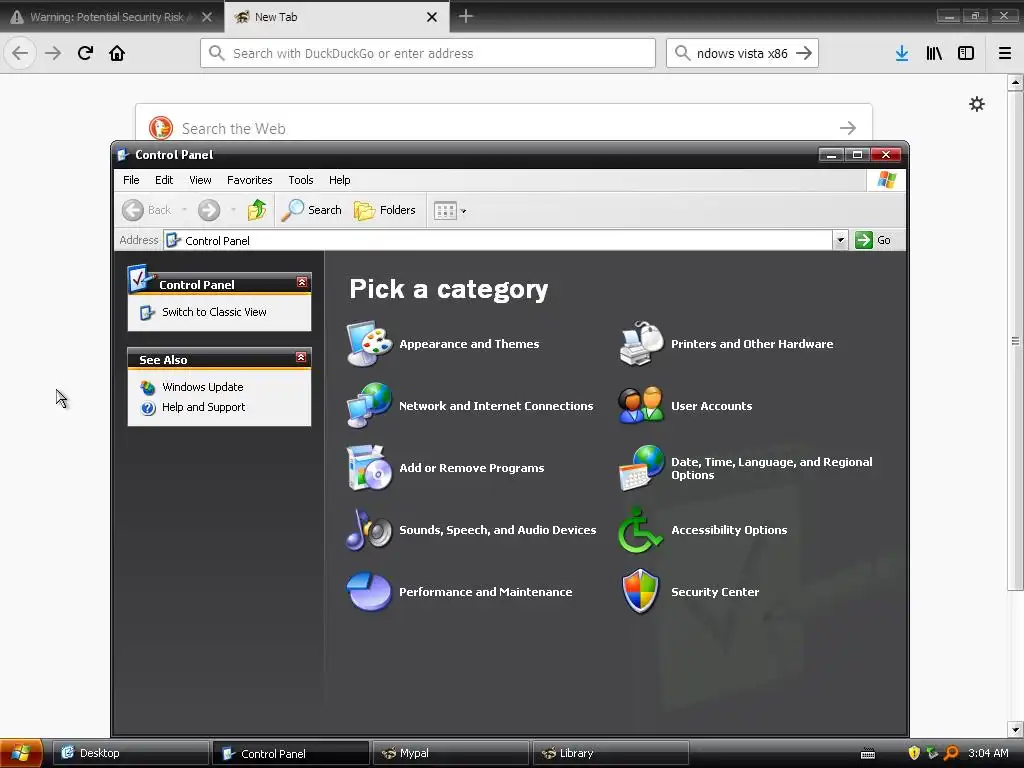Click Appearance and Themes text link
Viewport: 1024px width, 768px height.
470,344
